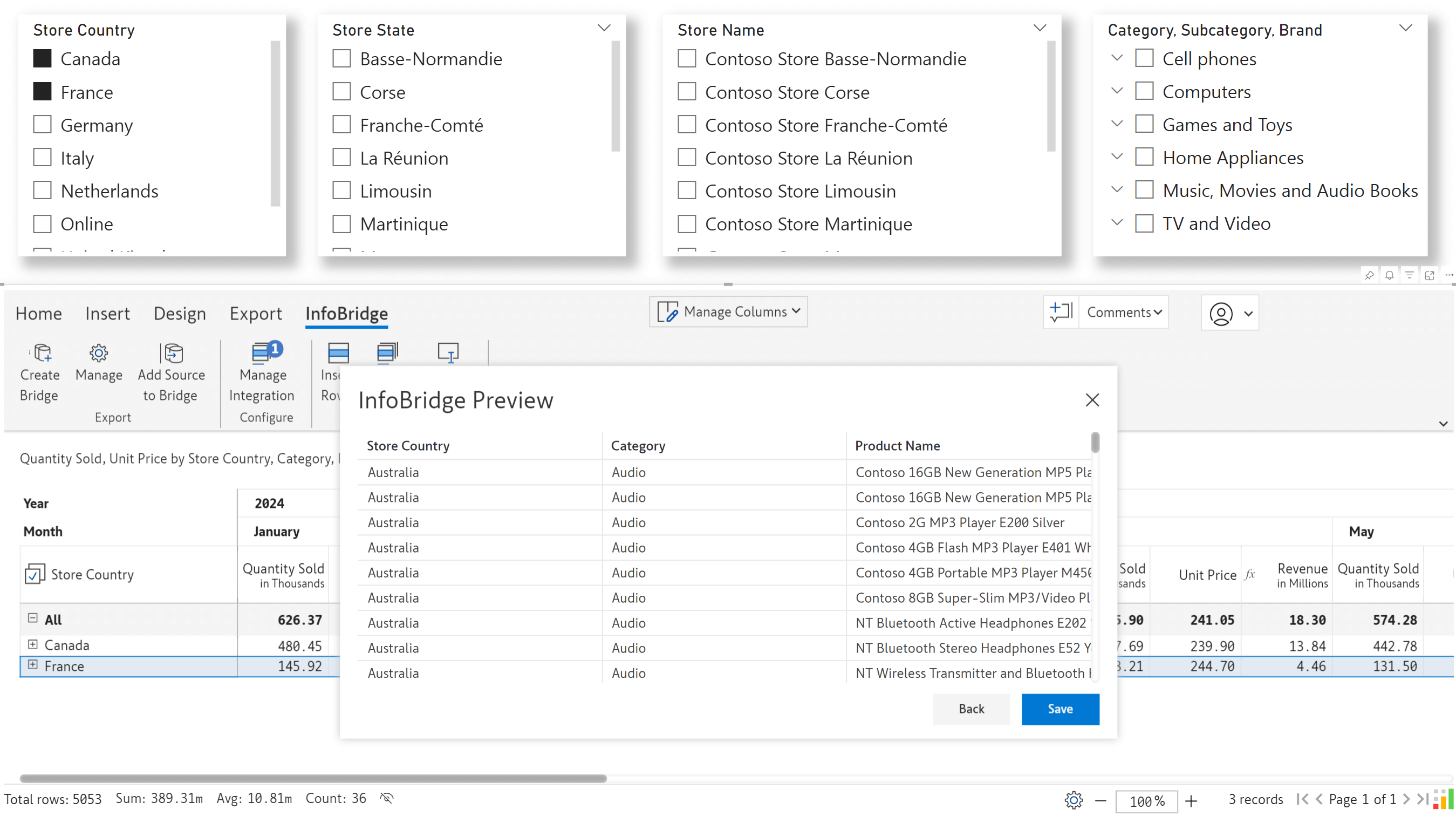
Task: Open the Manage Columns dropdown
Action: 728,311
